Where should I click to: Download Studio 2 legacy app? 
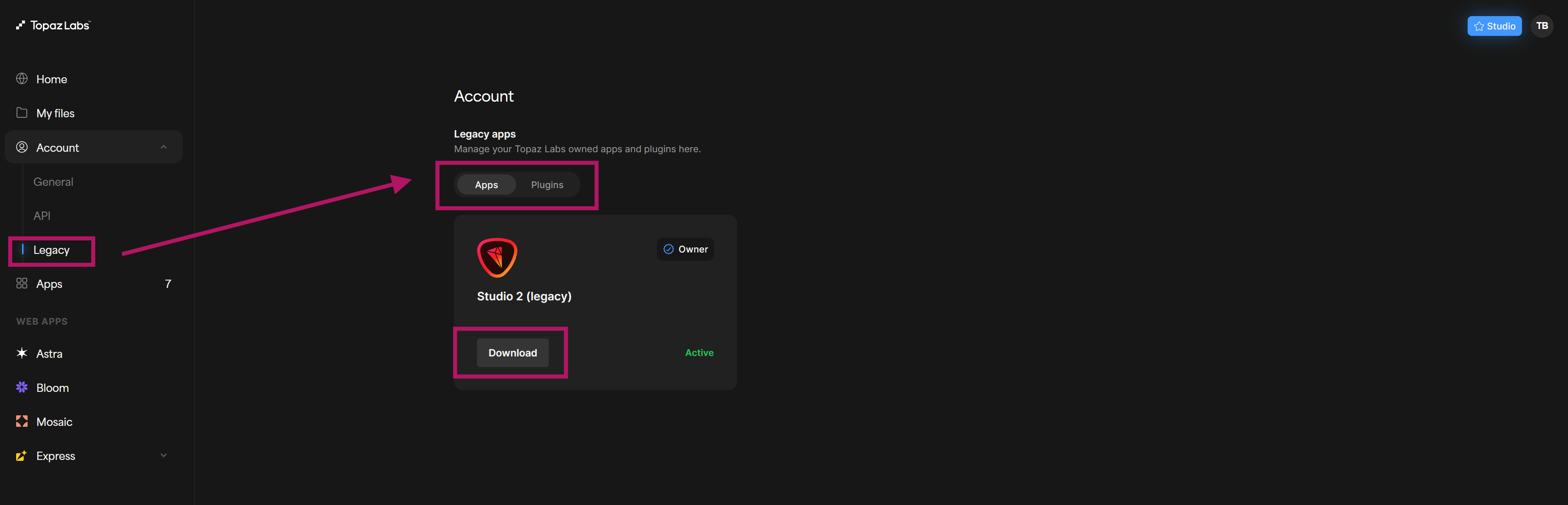(512, 353)
